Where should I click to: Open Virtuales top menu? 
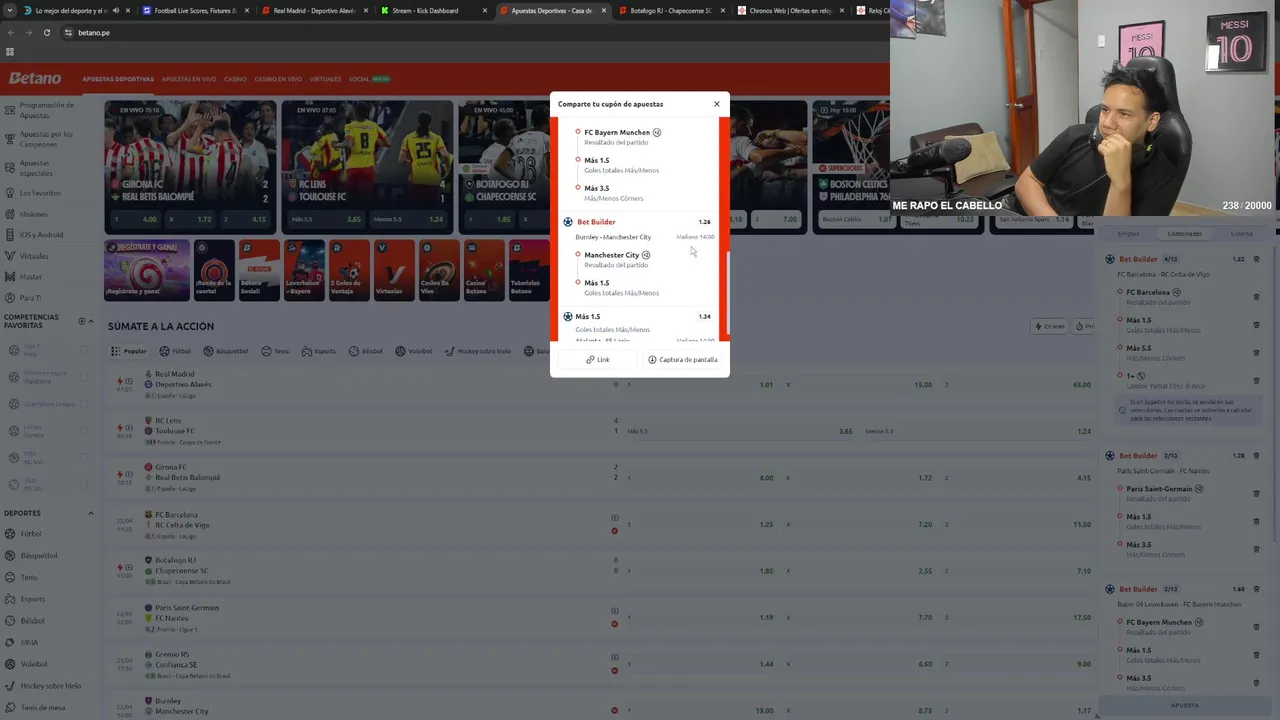click(x=325, y=79)
